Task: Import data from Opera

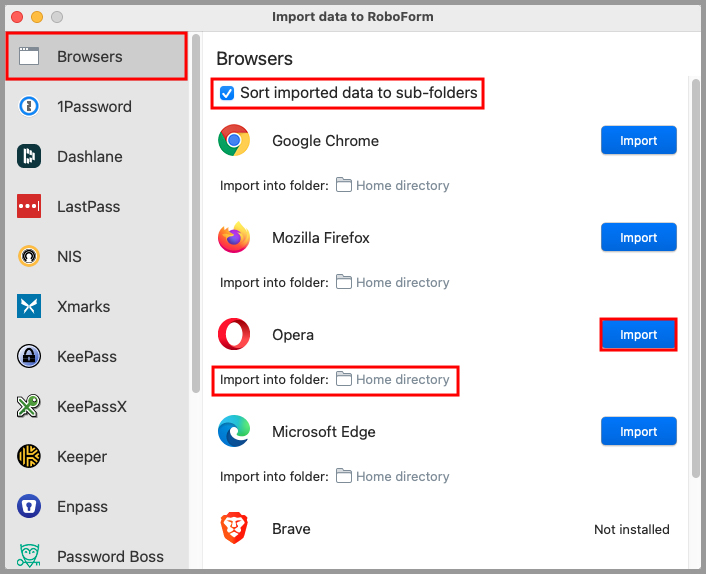Action: click(x=638, y=334)
